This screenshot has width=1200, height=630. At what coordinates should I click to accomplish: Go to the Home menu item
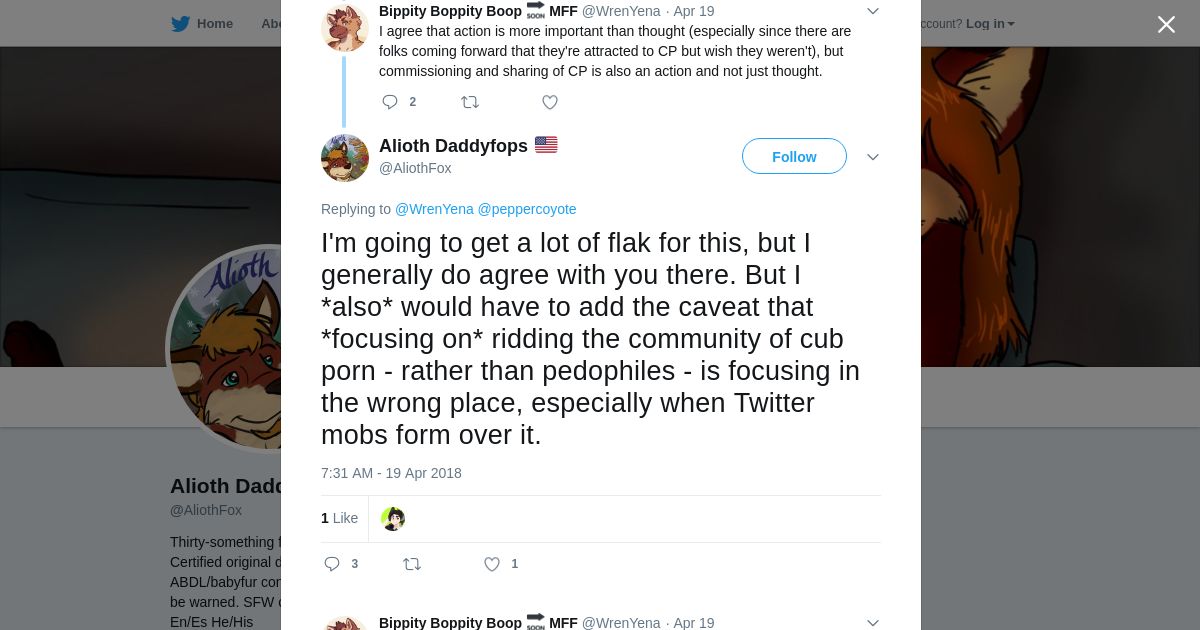pyautogui.click(x=214, y=24)
